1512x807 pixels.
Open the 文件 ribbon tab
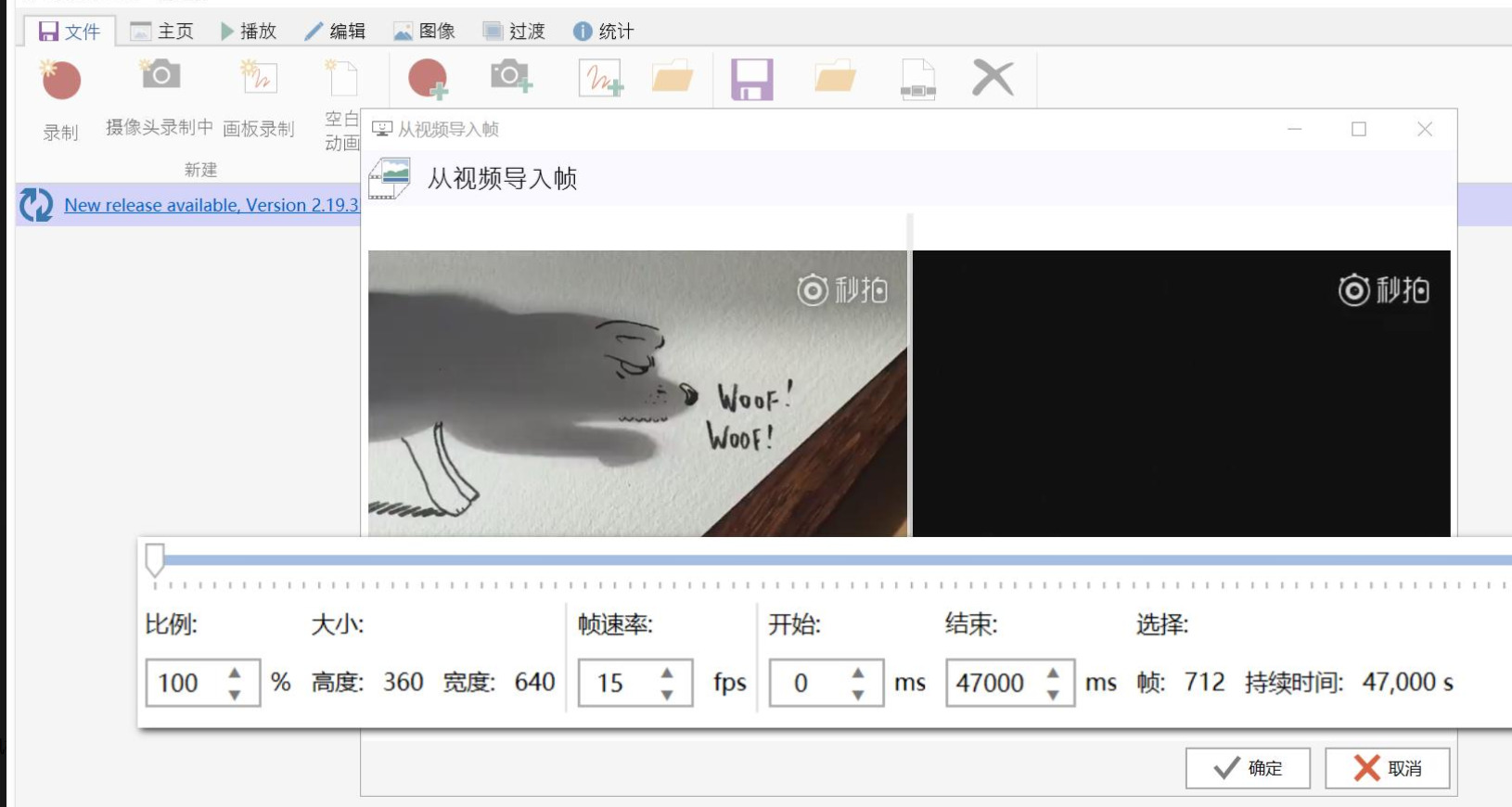pos(70,32)
